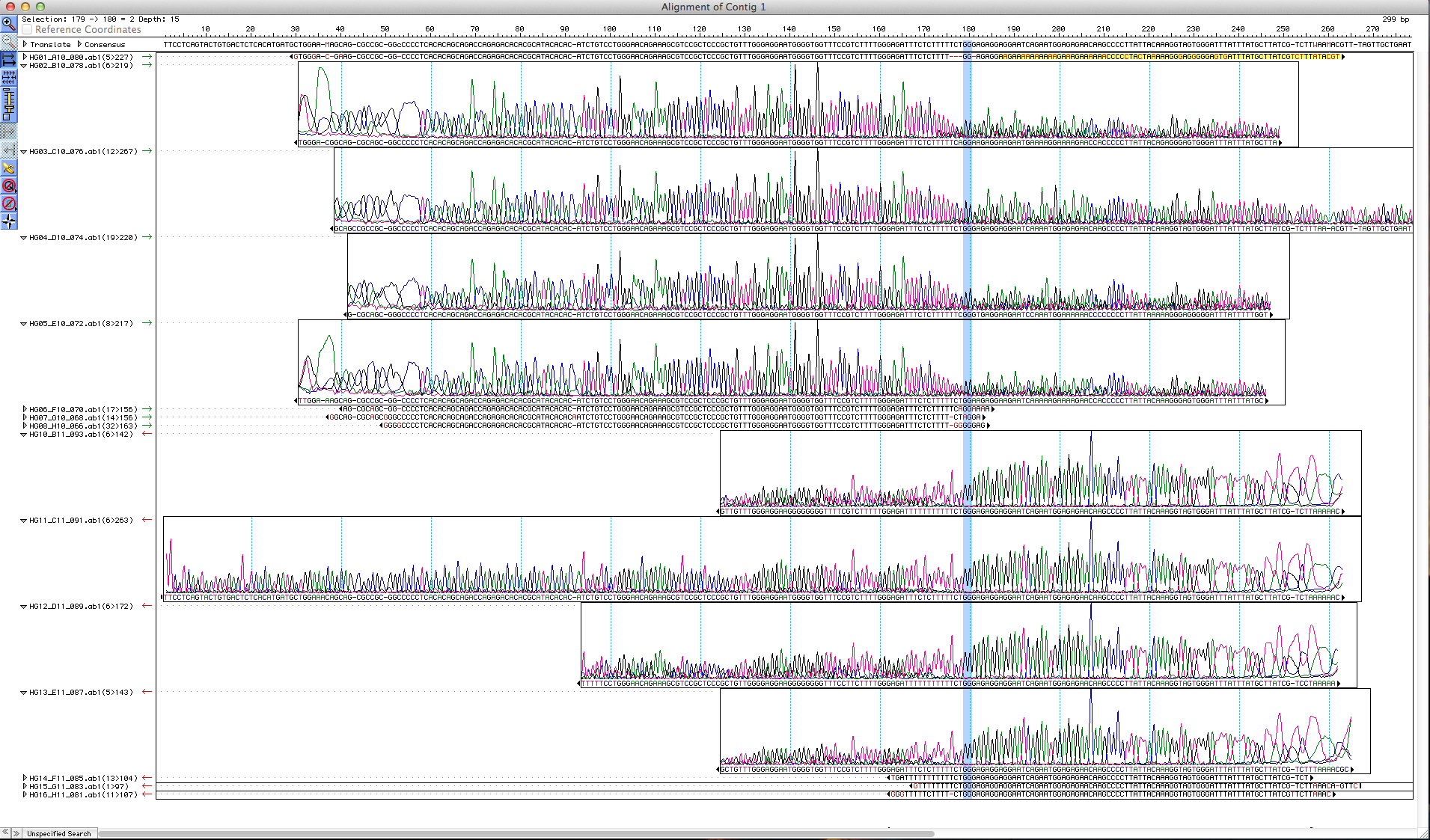Screen dimensions: 1430x840
Task: Click the search next double-chevron button
Action: (16, 833)
